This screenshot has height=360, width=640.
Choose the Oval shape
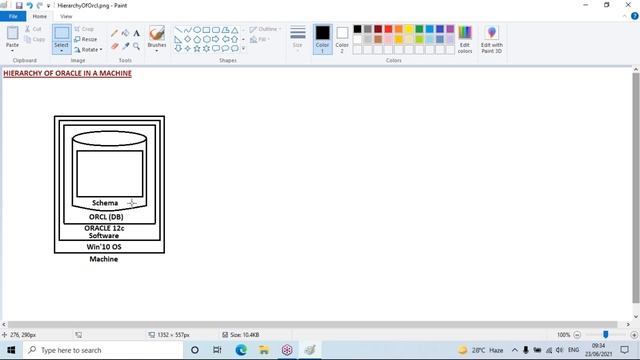pos(197,30)
